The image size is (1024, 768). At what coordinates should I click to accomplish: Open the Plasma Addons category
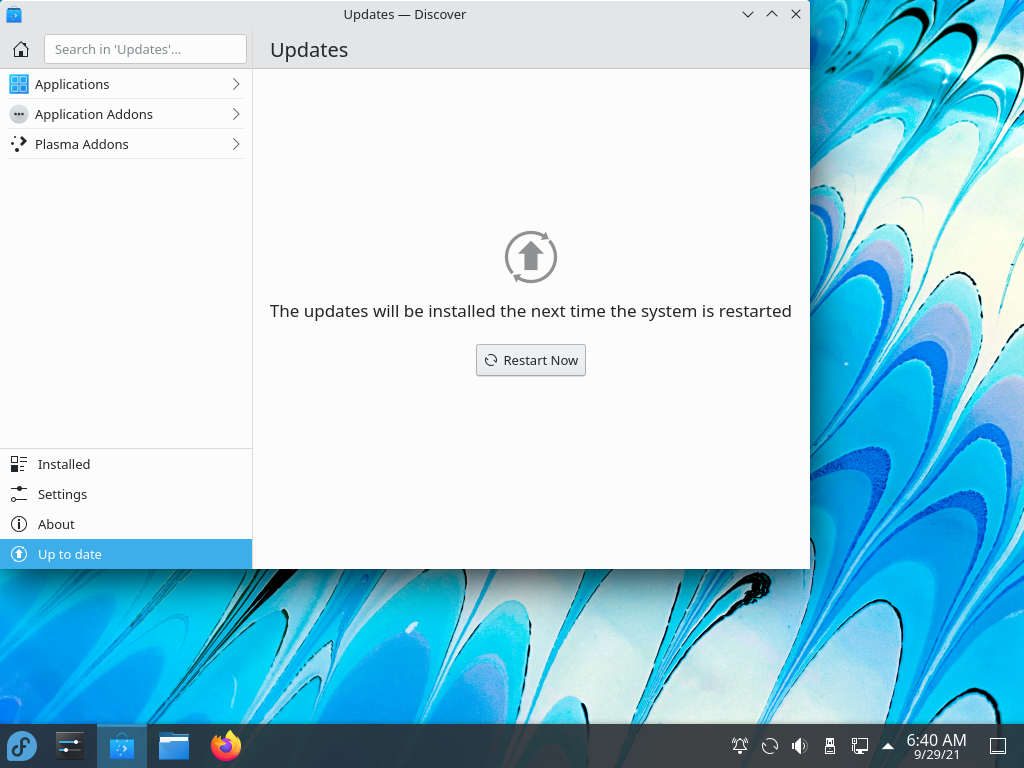tap(125, 144)
